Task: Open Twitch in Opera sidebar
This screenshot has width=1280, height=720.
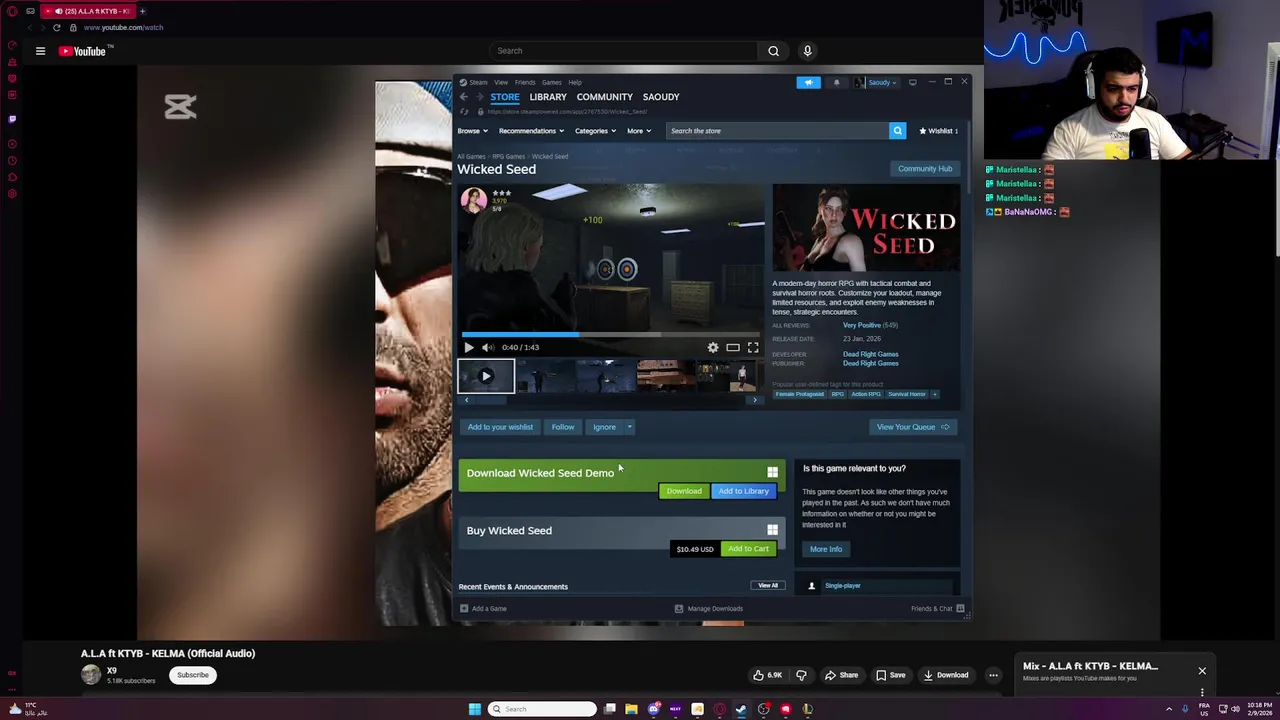Action: (12, 119)
